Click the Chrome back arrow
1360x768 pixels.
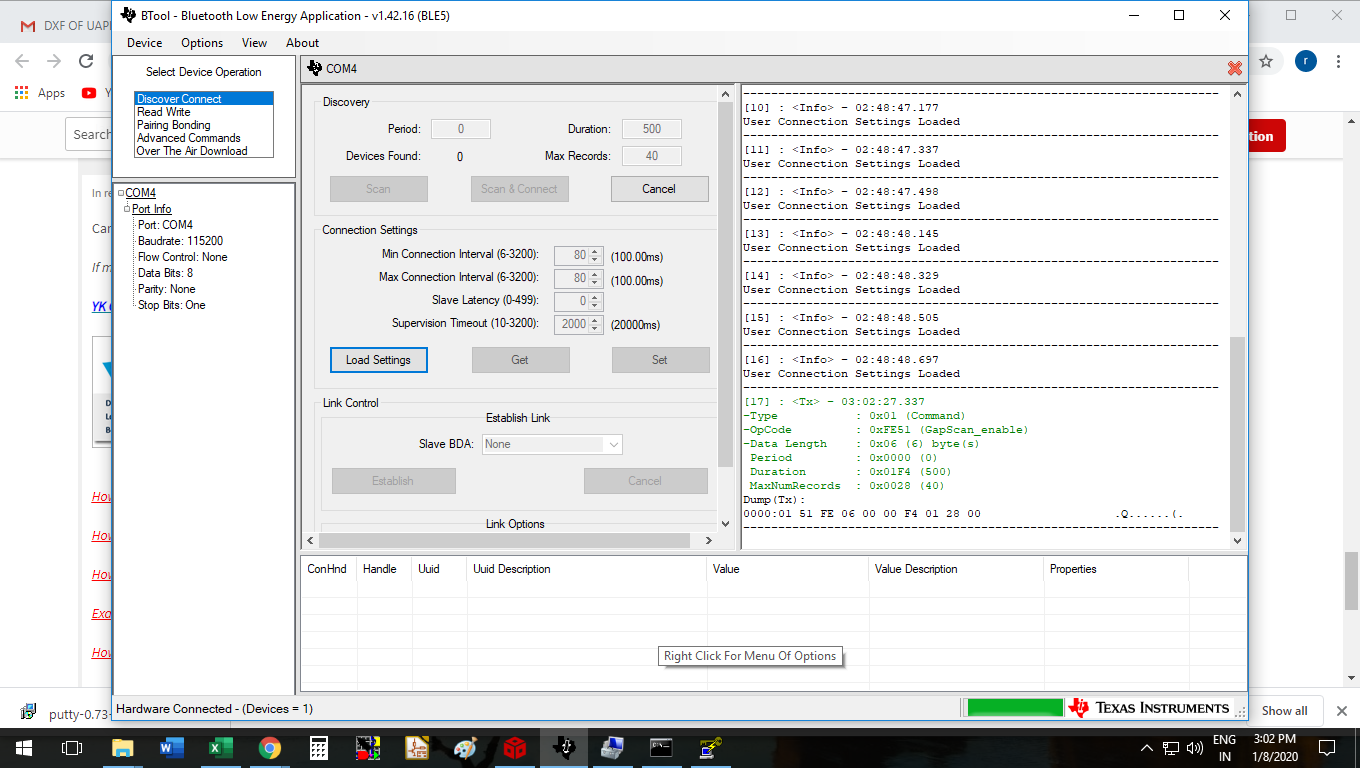pos(22,61)
